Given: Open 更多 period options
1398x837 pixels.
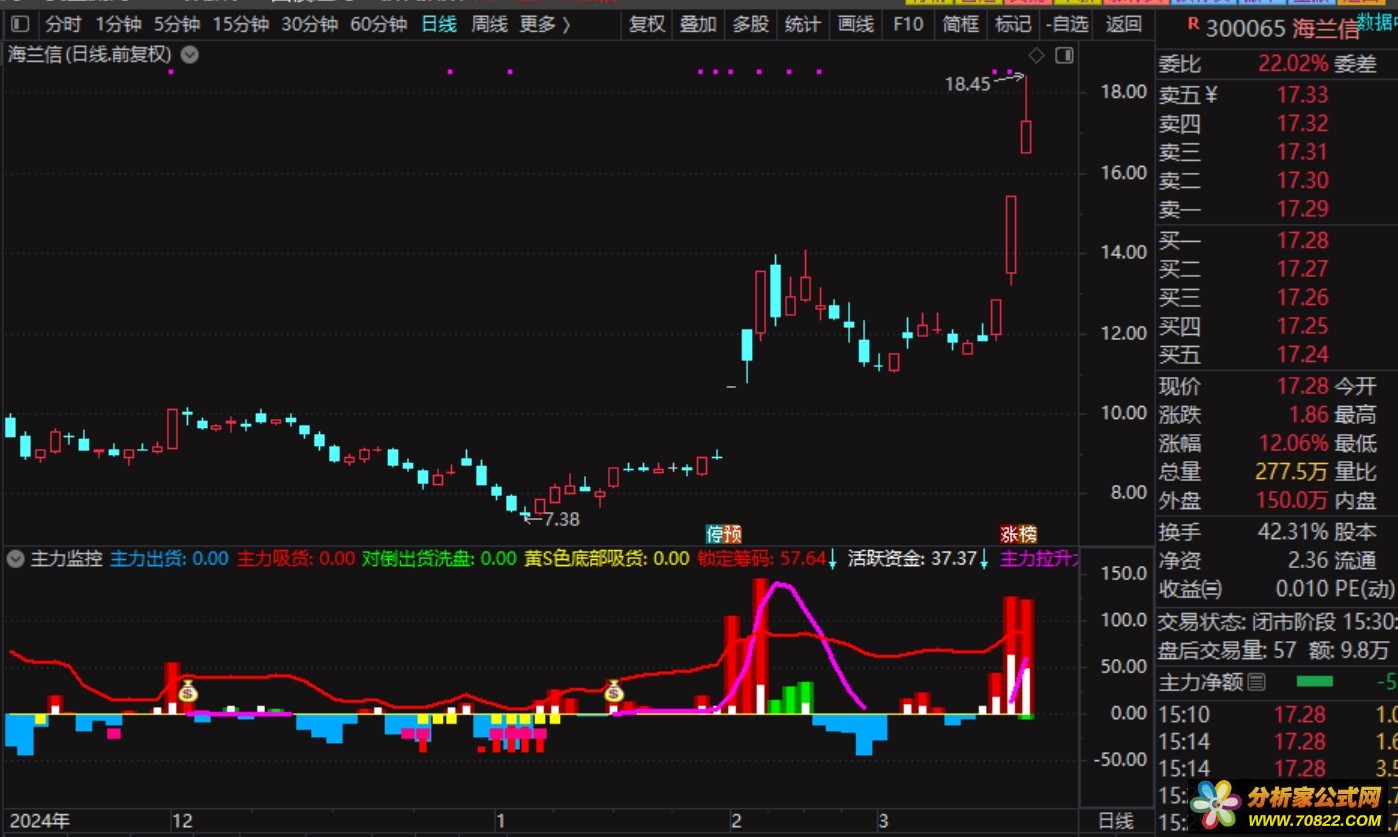Looking at the screenshot, I should coord(545,24).
